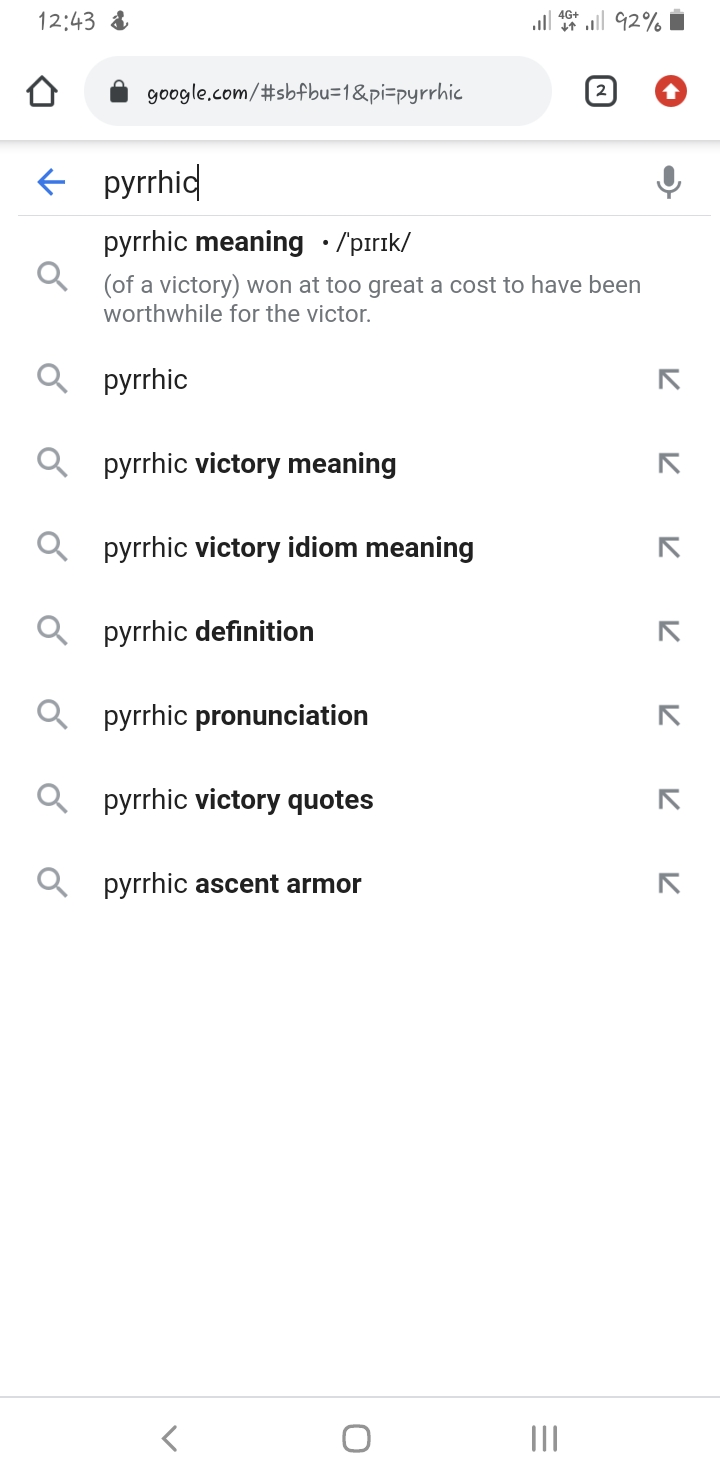Select the plain 'pyrrhic' suggestion
This screenshot has height=1480, width=720.
146,380
